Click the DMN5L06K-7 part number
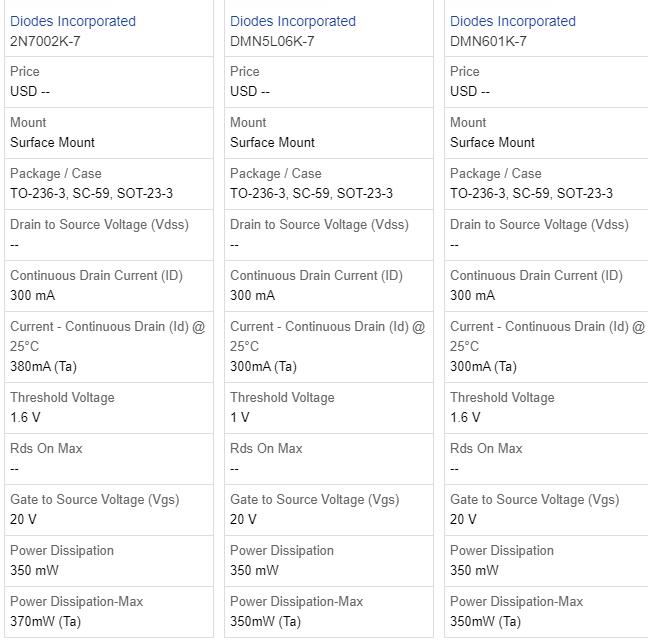Screen dimensions: 648x643 (272, 41)
